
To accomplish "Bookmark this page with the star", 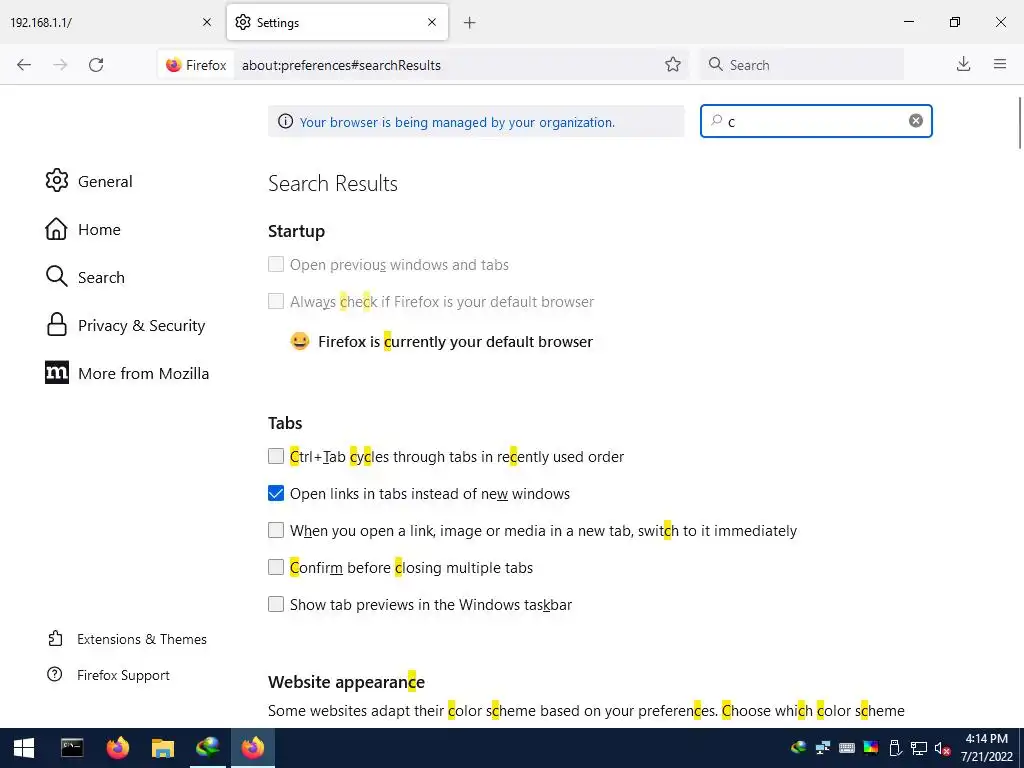I will [673, 65].
